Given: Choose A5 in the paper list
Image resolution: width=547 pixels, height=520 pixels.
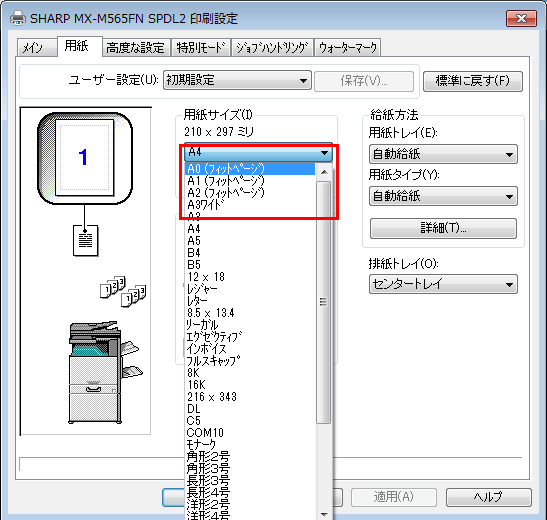Looking at the screenshot, I should click(x=250, y=241).
